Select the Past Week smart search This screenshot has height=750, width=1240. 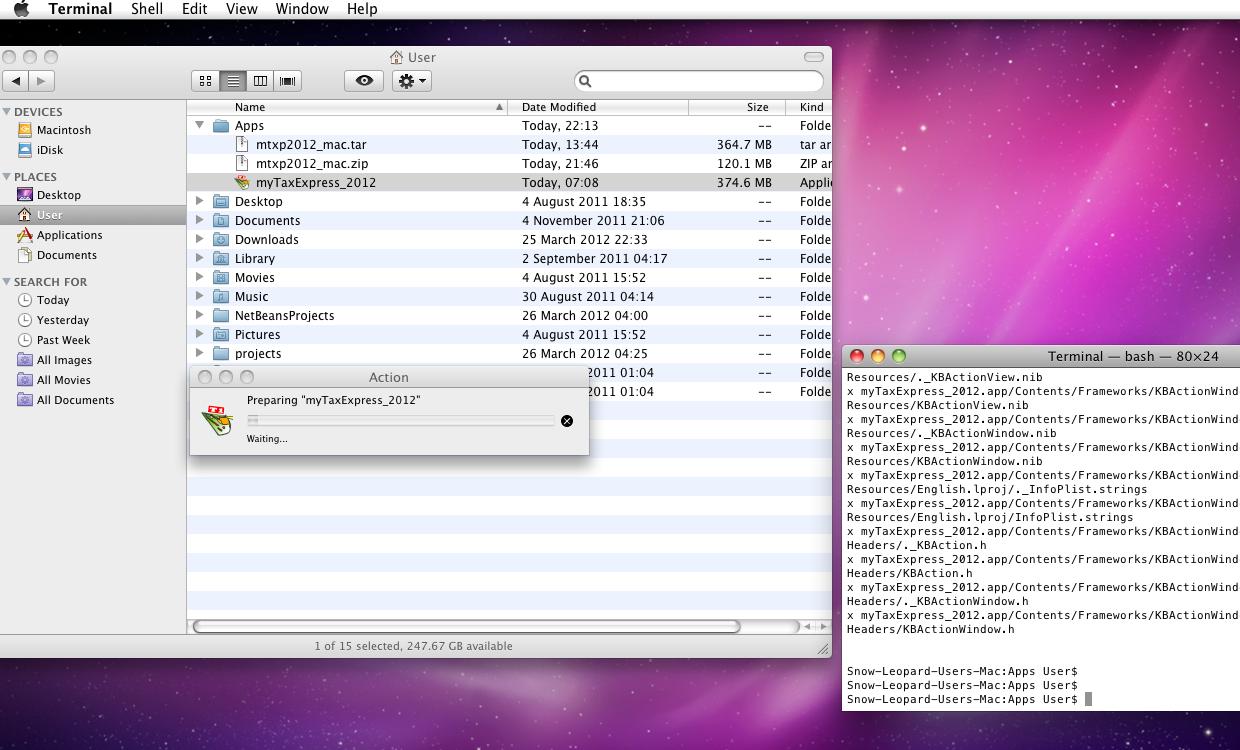pos(63,340)
